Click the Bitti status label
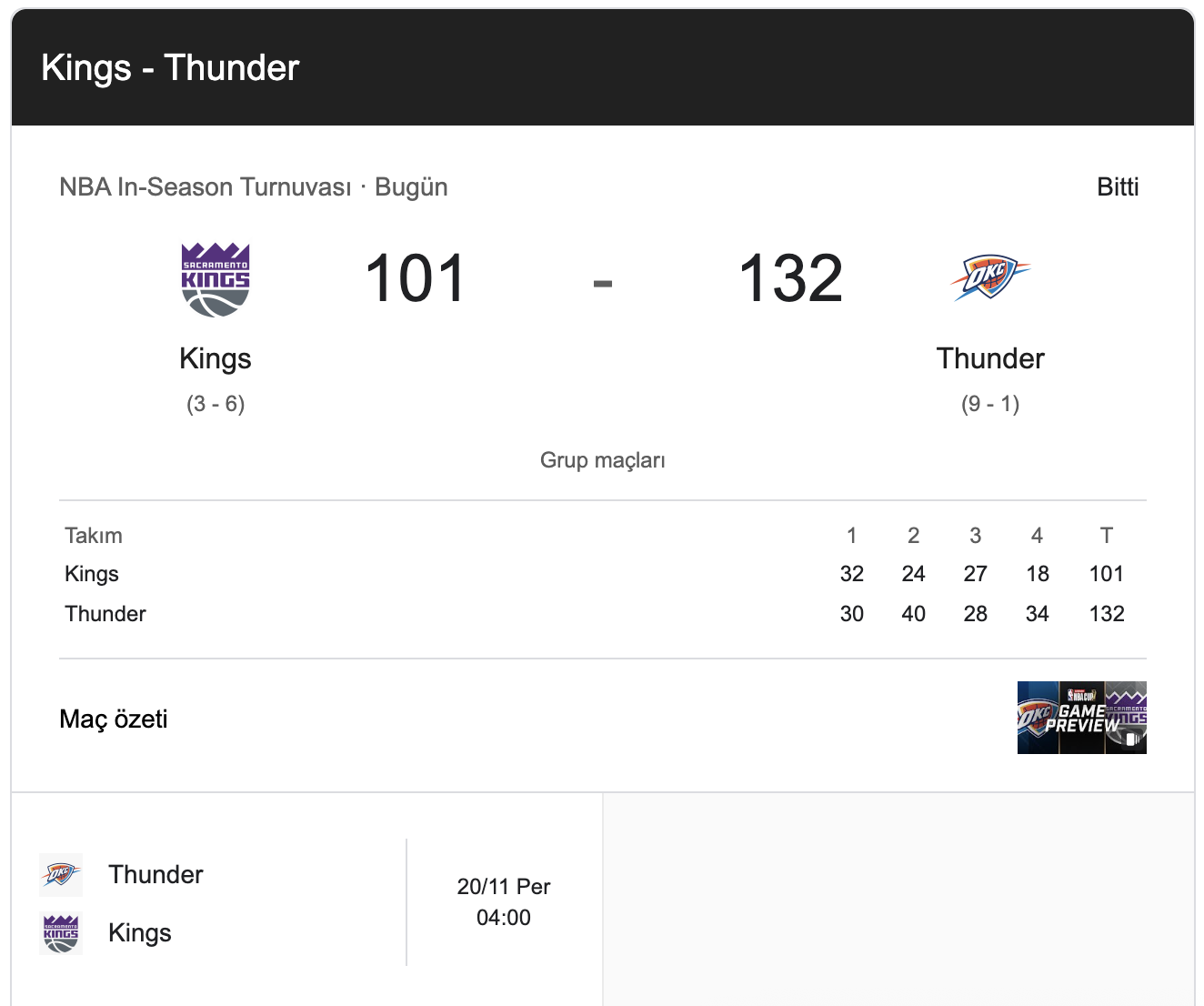Screen dimensions: 1204x1006 1118,186
